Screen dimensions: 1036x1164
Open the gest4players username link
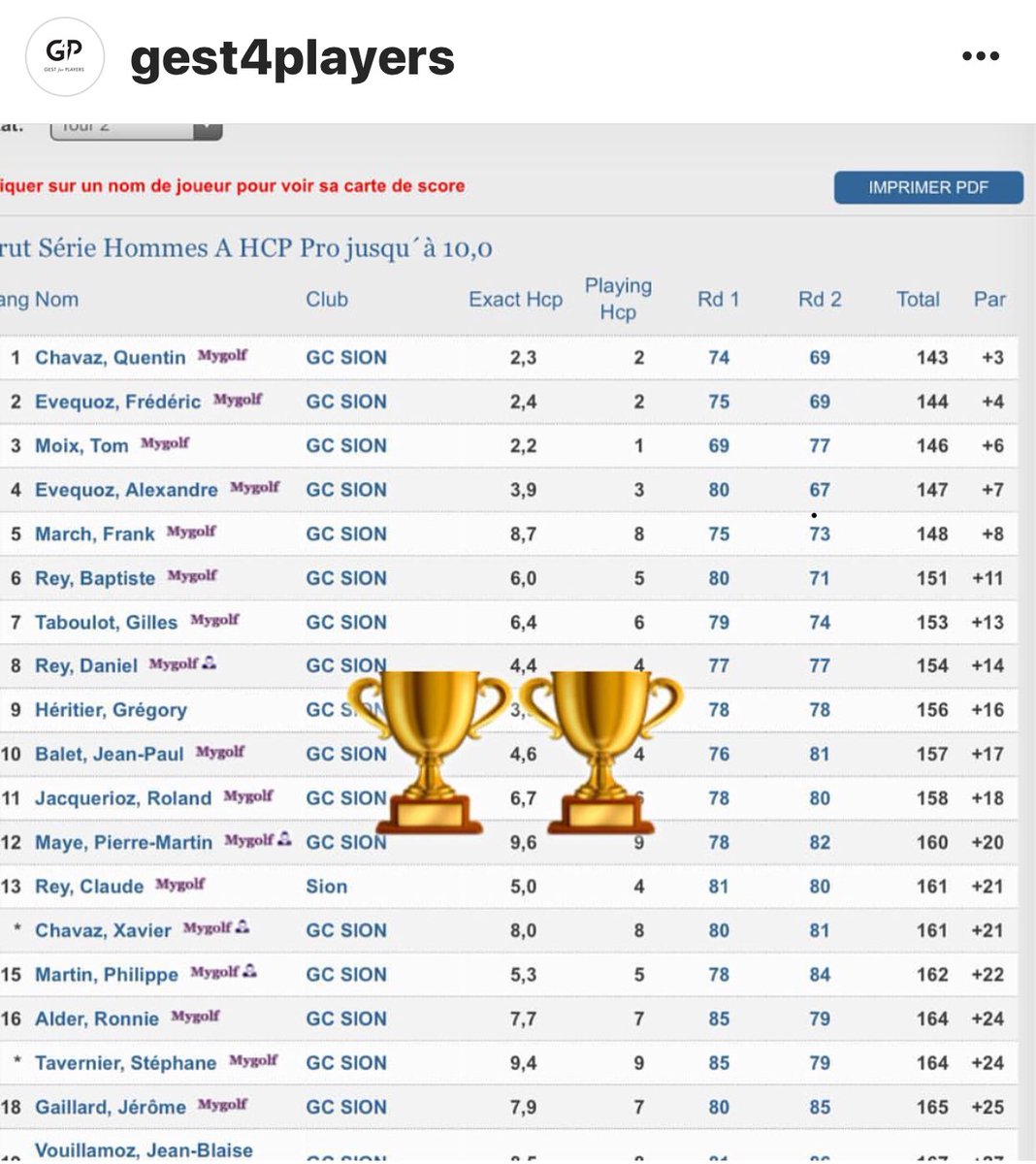tap(292, 58)
